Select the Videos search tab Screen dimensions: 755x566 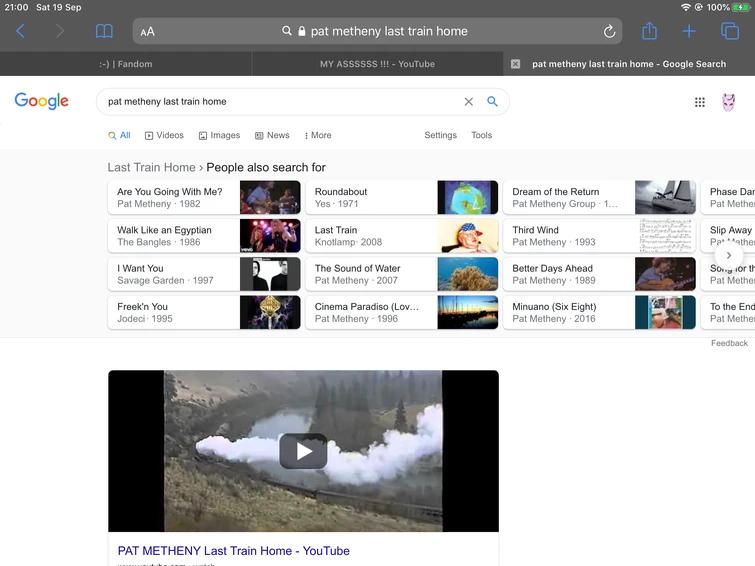point(164,135)
